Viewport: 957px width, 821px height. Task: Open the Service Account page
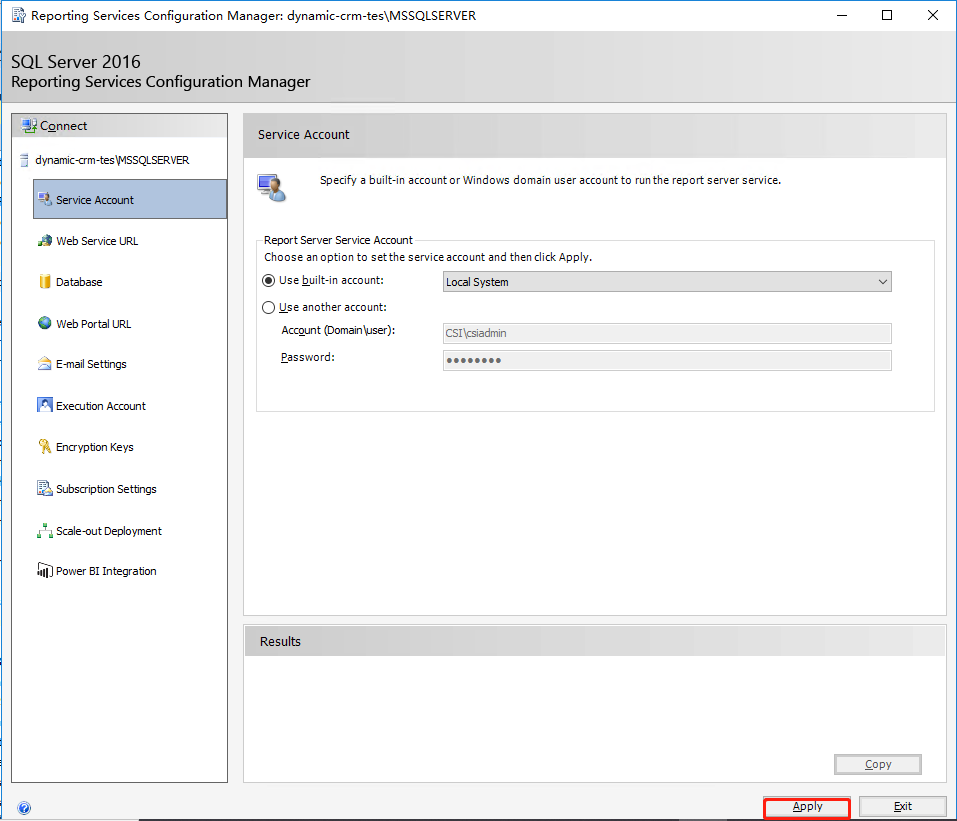[x=129, y=200]
